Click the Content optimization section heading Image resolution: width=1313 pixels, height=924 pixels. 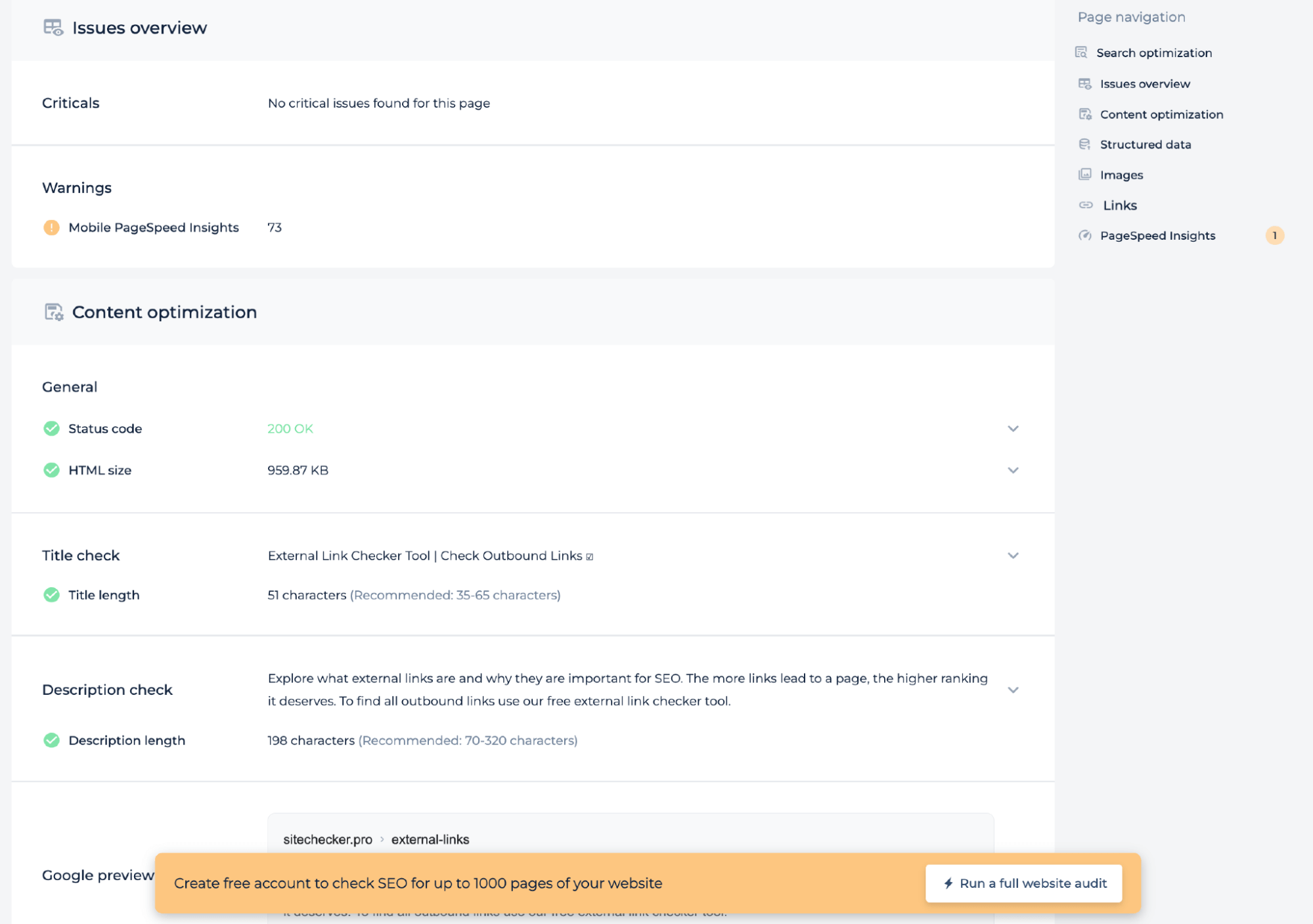(164, 312)
